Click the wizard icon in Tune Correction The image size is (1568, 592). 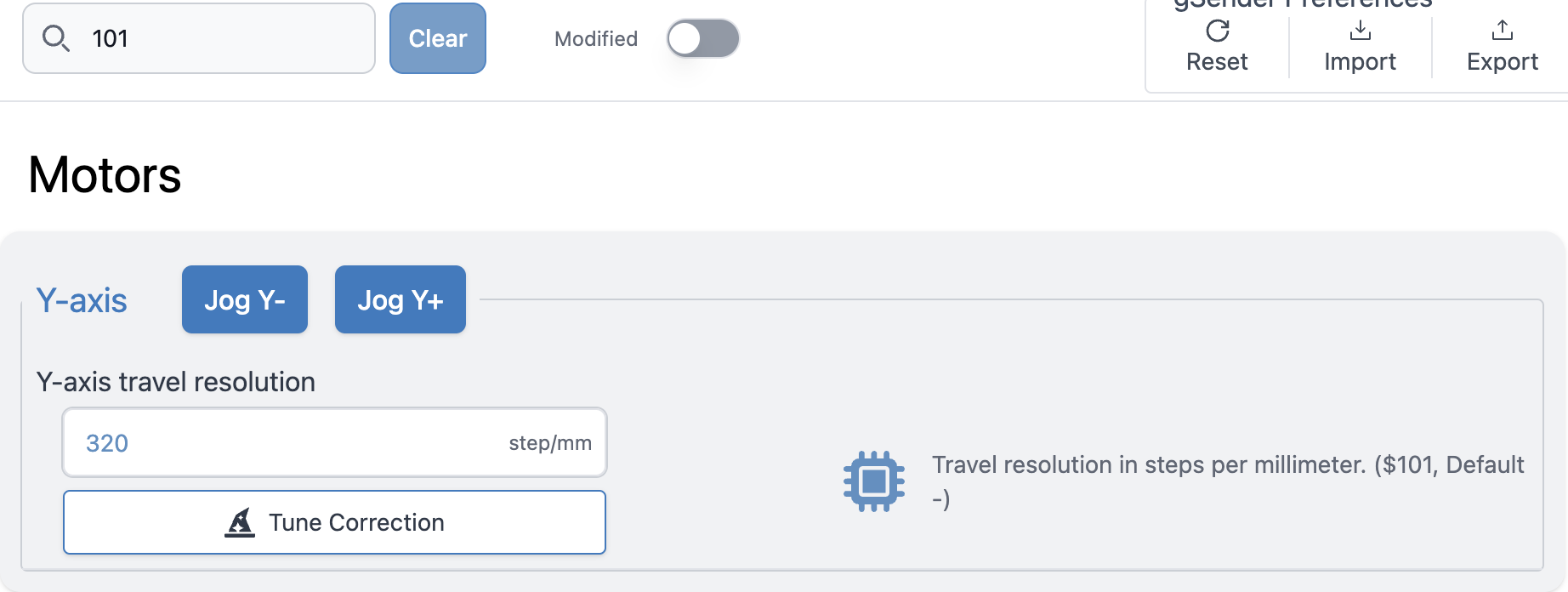241,522
